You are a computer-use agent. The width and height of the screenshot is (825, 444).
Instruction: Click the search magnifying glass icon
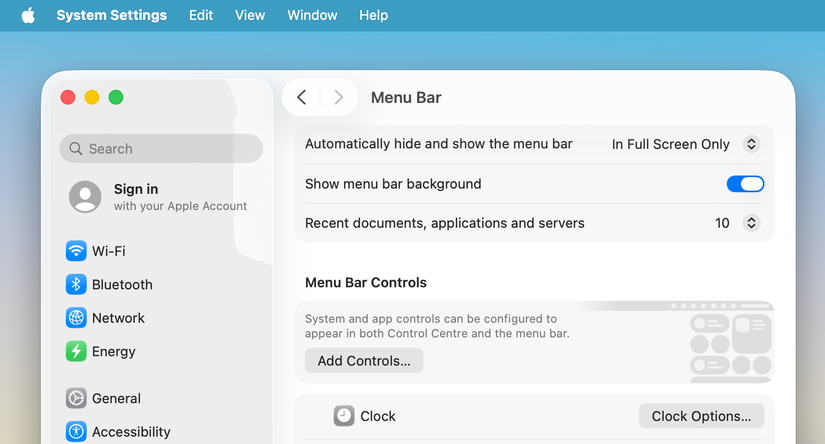coord(76,149)
